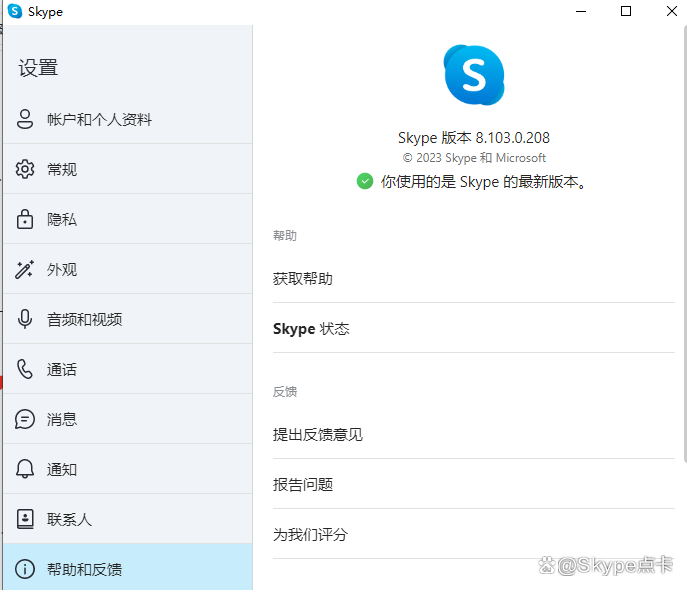This screenshot has width=687, height=590.
Task: Open the Skype 状态 page
Action: click(x=474, y=328)
